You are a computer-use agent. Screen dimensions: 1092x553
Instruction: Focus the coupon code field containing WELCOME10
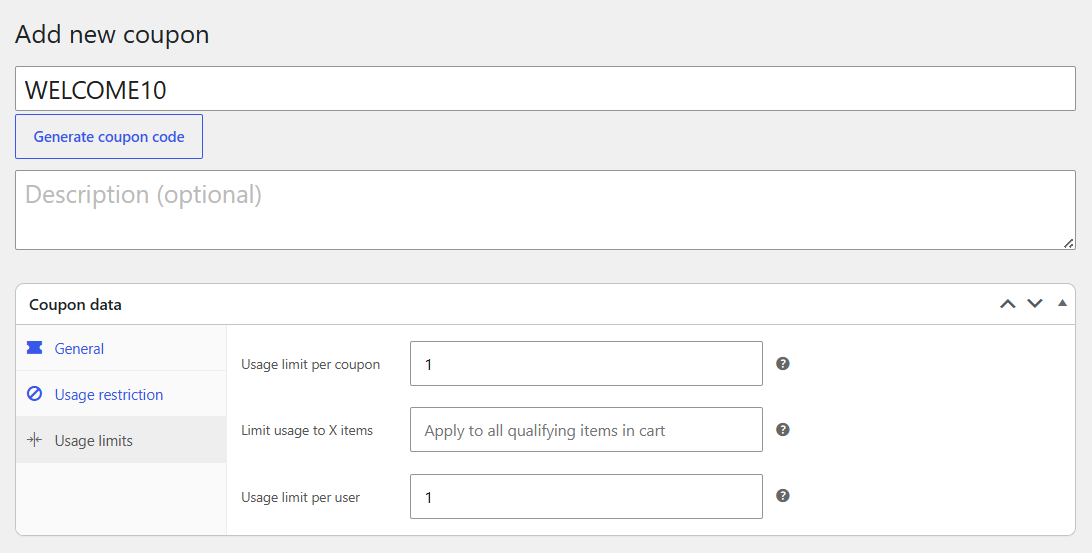pyautogui.click(x=545, y=88)
